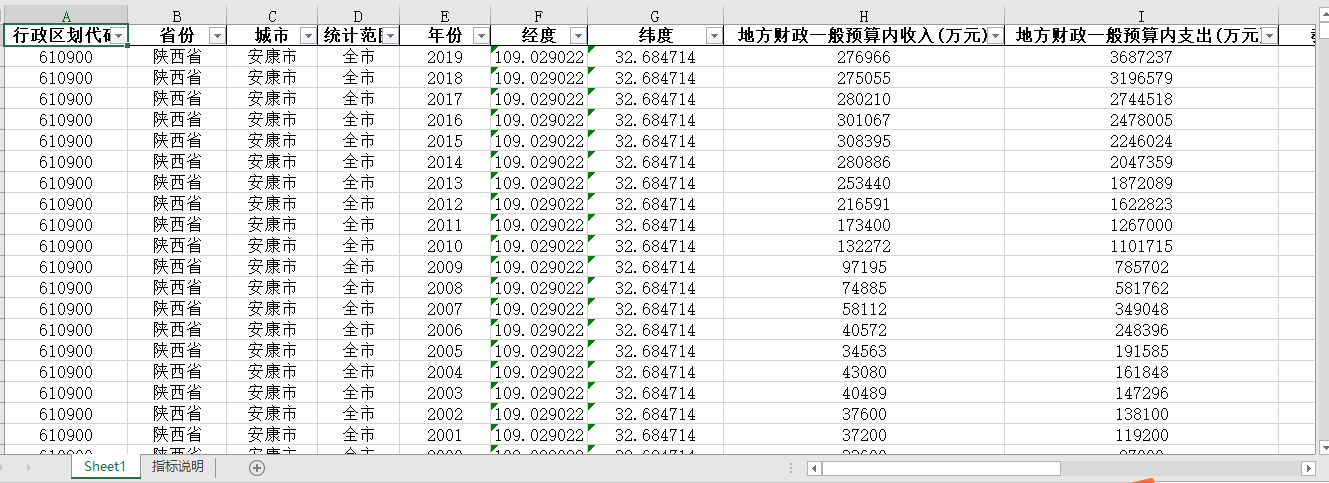Viewport: 1329px width, 483px height.
Task: Select expenditure cell 3196579
Action: (x=1141, y=78)
